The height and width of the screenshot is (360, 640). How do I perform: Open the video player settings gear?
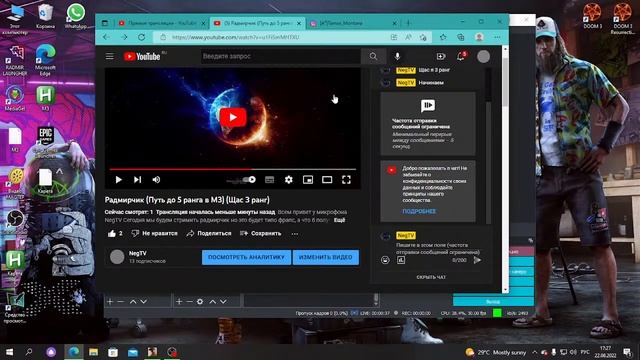[x=289, y=180]
